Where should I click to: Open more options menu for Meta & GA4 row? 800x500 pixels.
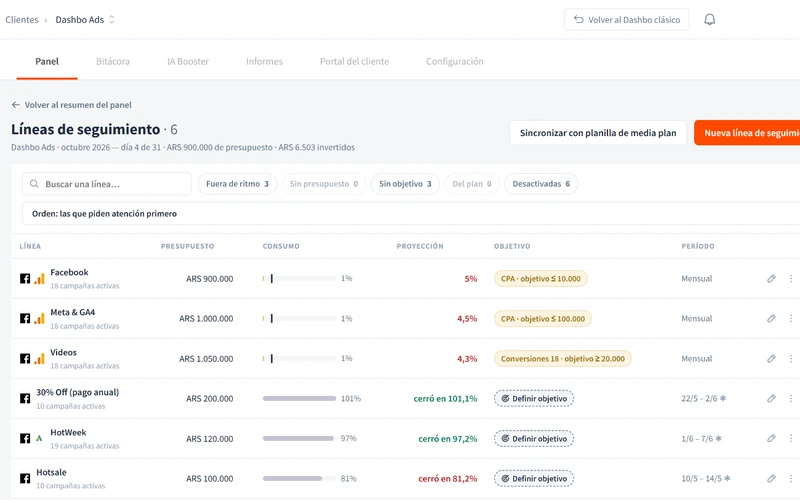791,318
